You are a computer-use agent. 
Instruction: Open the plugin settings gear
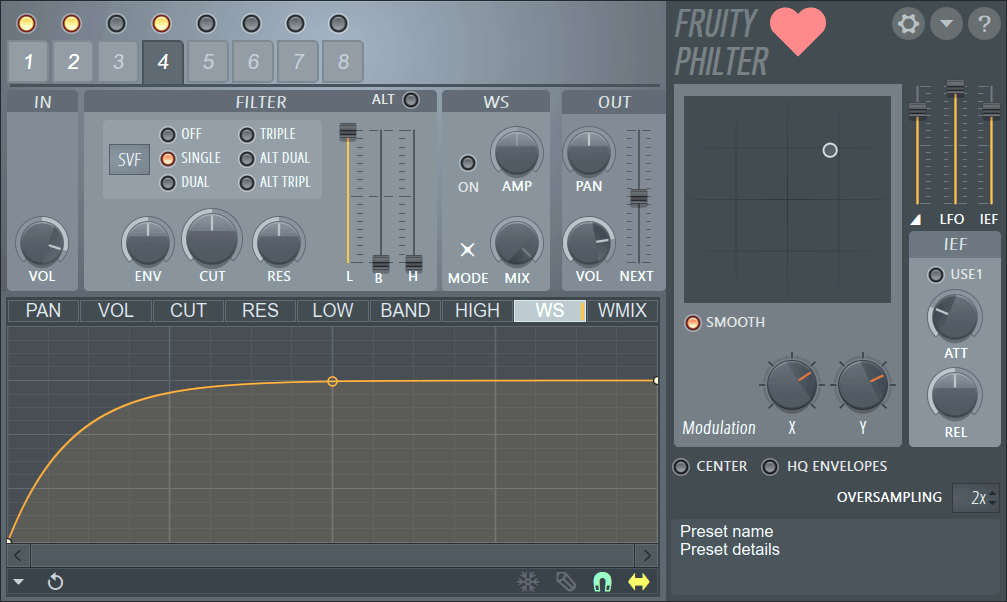[908, 23]
